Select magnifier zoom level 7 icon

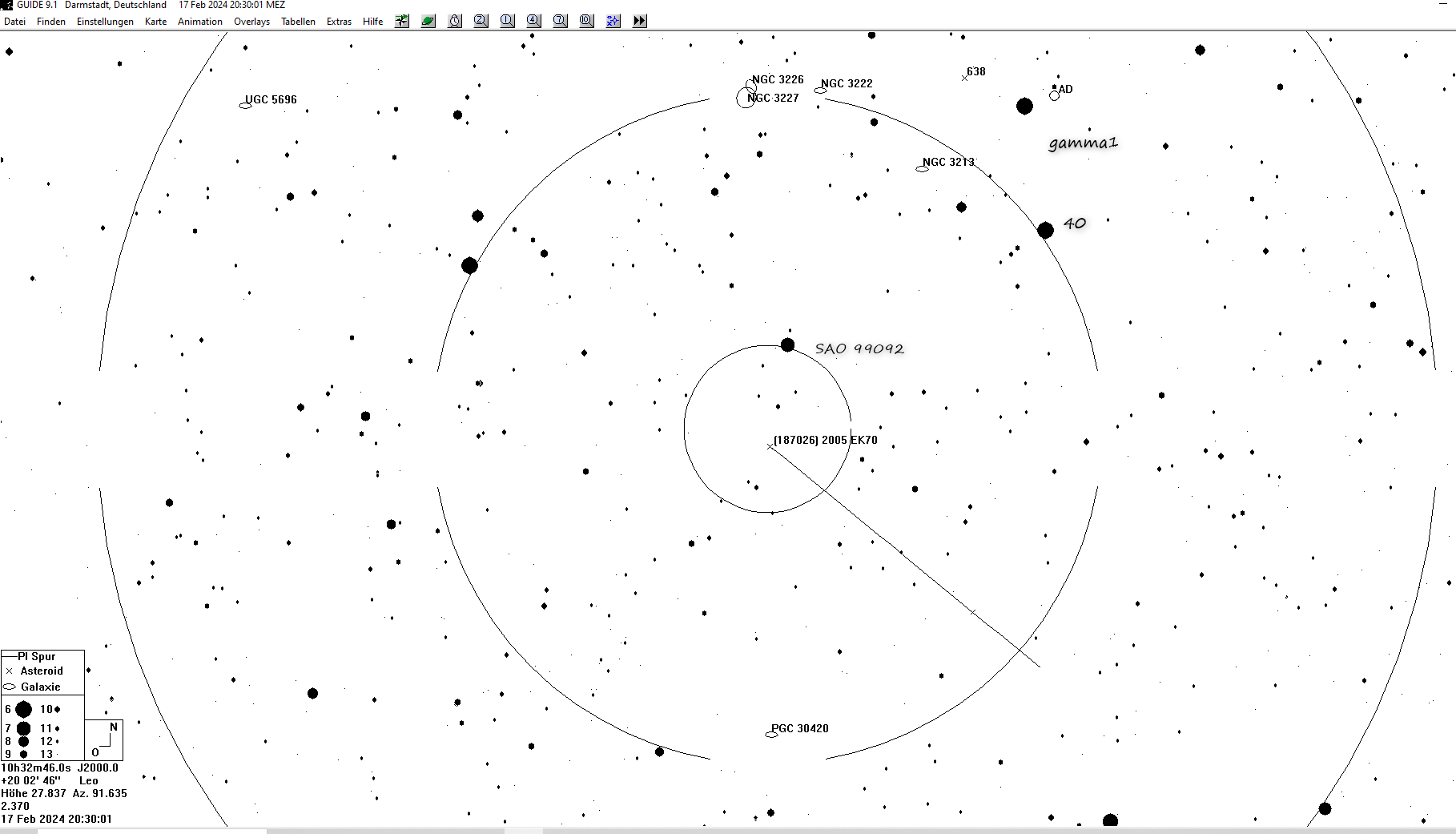pyautogui.click(x=561, y=21)
